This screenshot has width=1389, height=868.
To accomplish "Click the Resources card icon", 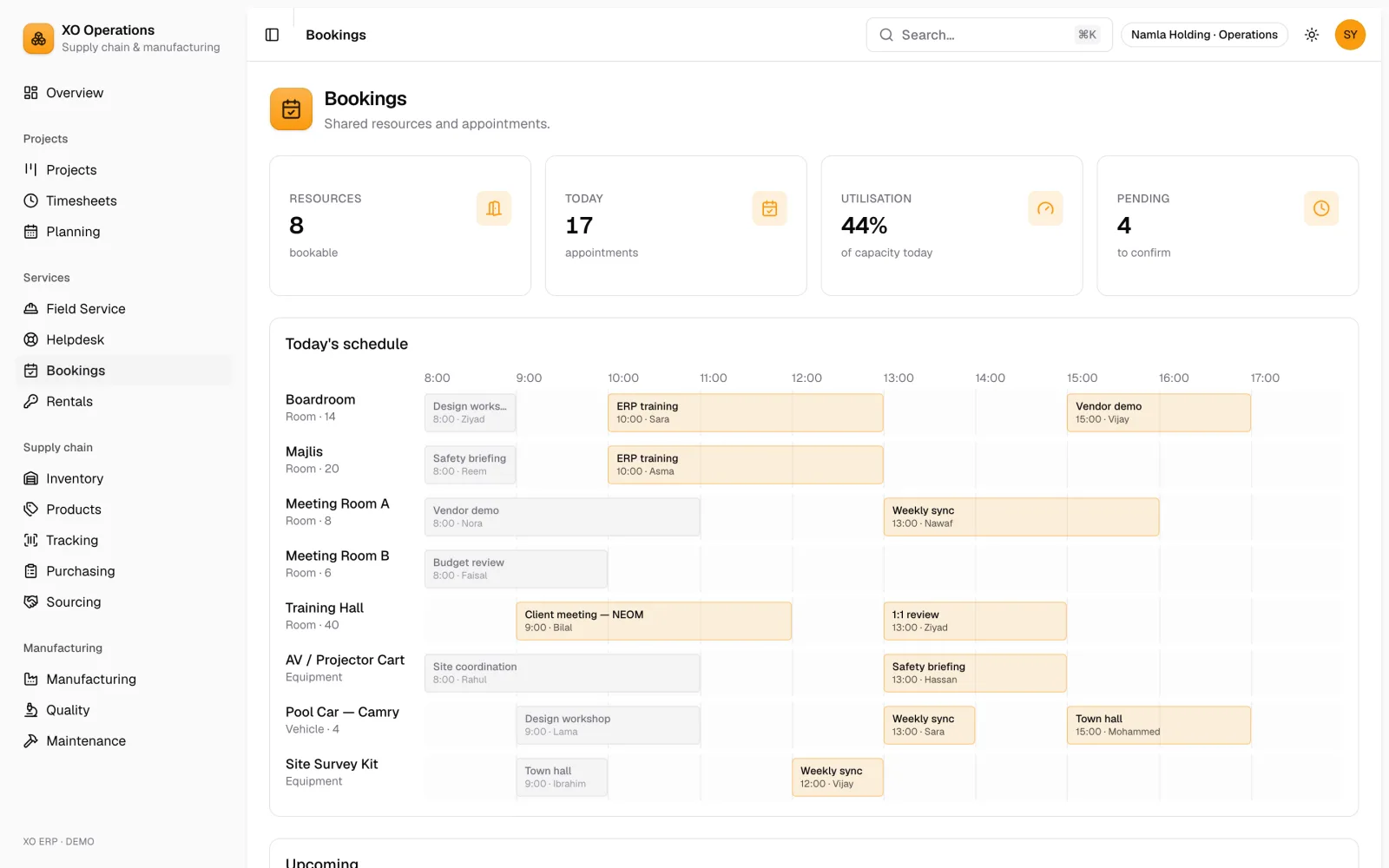I will point(494,208).
